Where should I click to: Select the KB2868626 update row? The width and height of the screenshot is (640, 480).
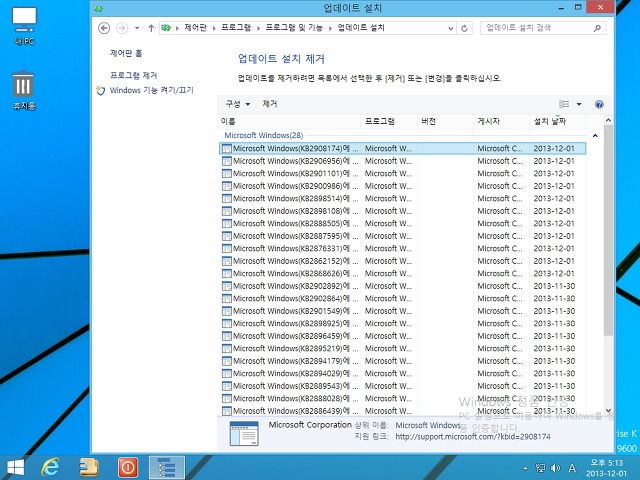pyautogui.click(x=402, y=273)
